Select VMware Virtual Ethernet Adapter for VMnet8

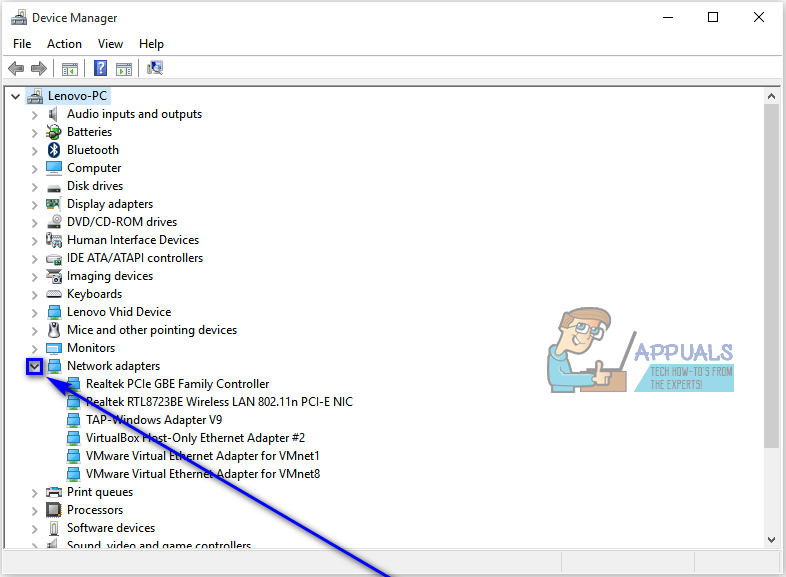(203, 474)
